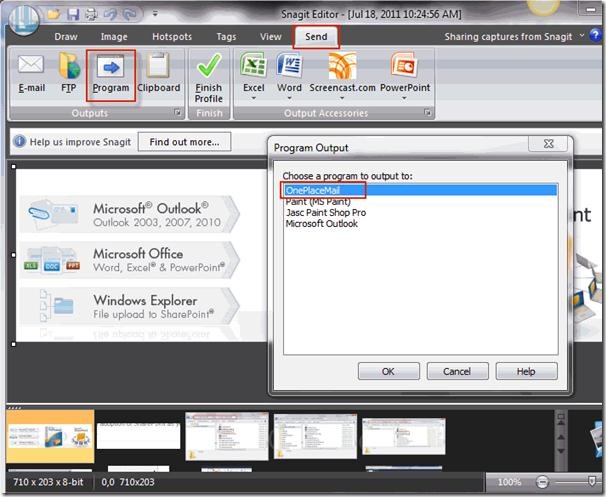Send capture to Word
The width and height of the screenshot is (606, 497).
(x=289, y=74)
